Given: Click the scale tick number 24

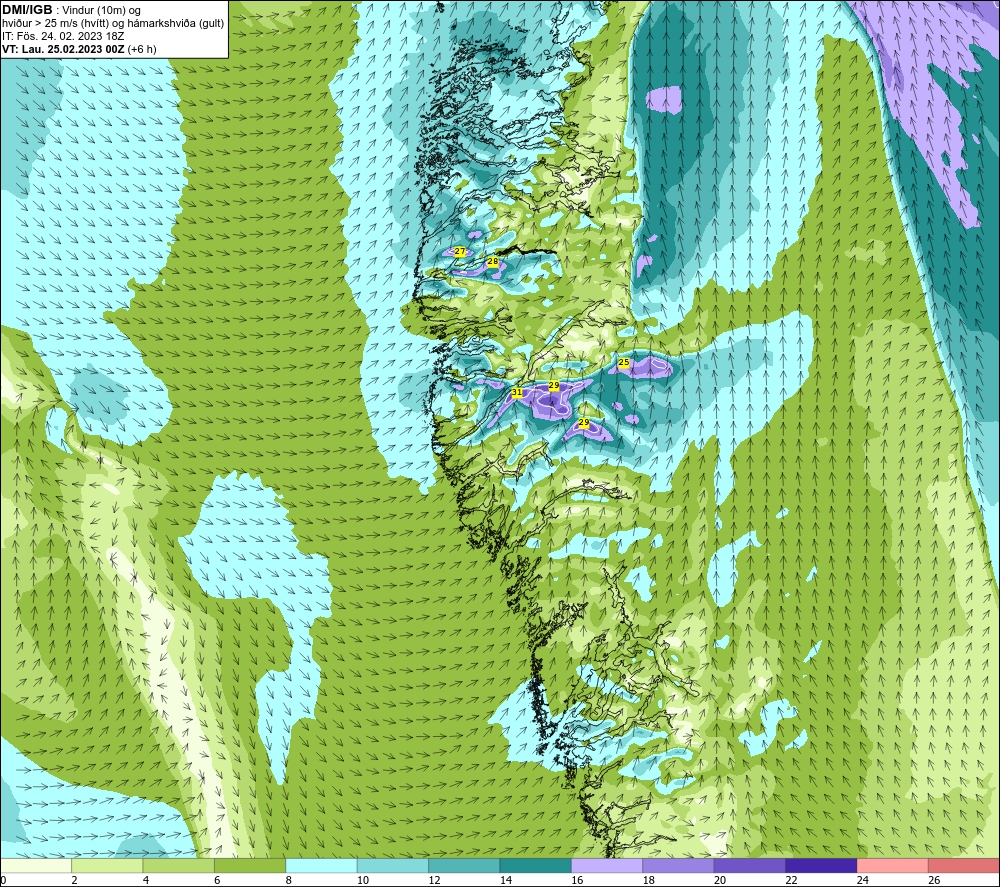Looking at the screenshot, I should [863, 880].
